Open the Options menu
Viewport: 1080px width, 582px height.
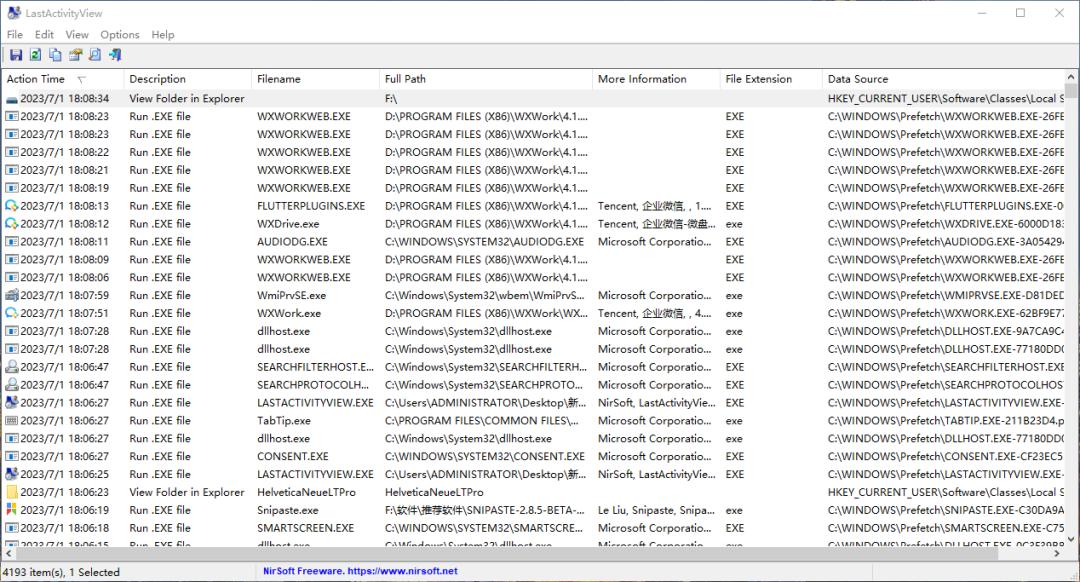(120, 34)
